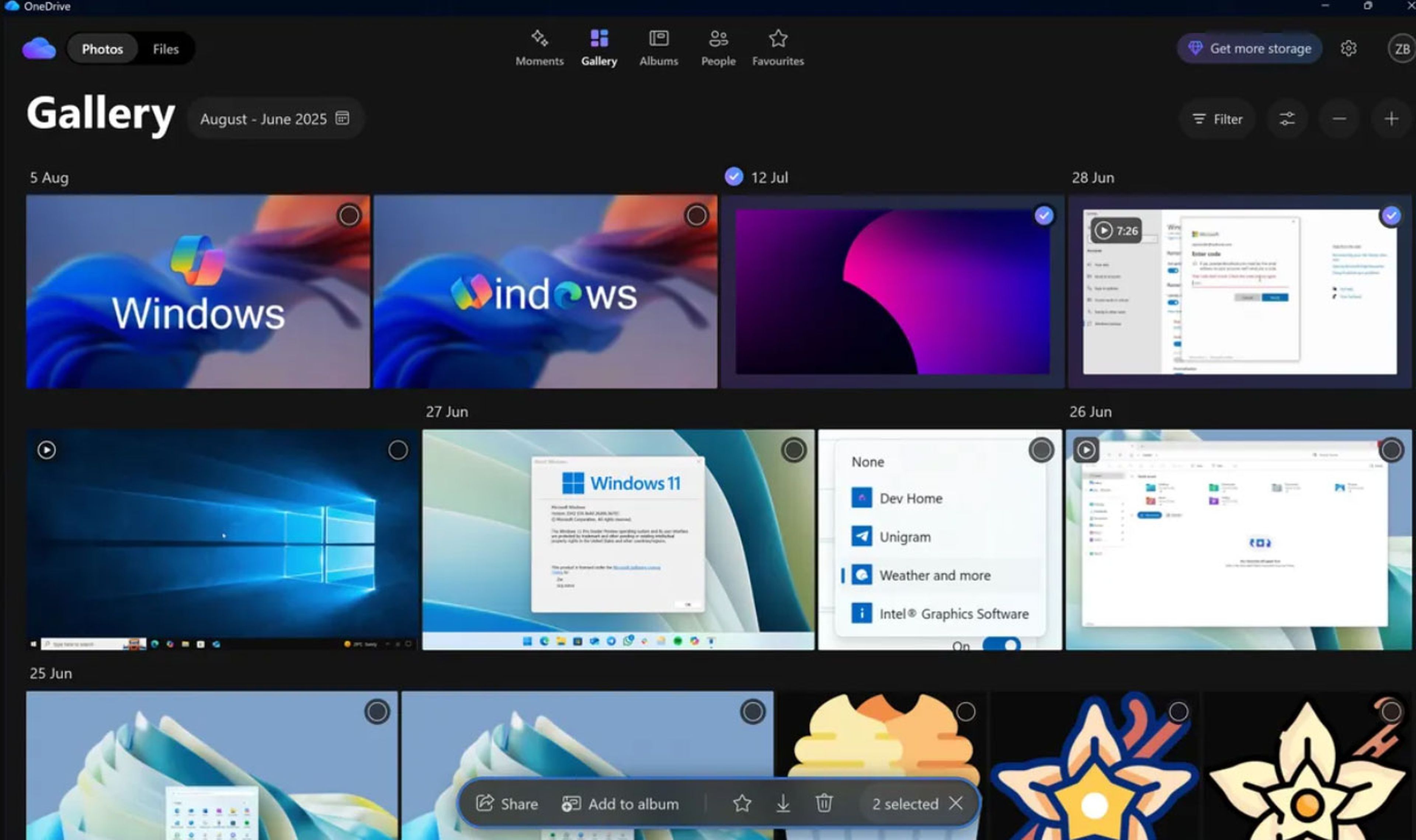
Task: Open settings gear icon
Action: pyautogui.click(x=1348, y=48)
